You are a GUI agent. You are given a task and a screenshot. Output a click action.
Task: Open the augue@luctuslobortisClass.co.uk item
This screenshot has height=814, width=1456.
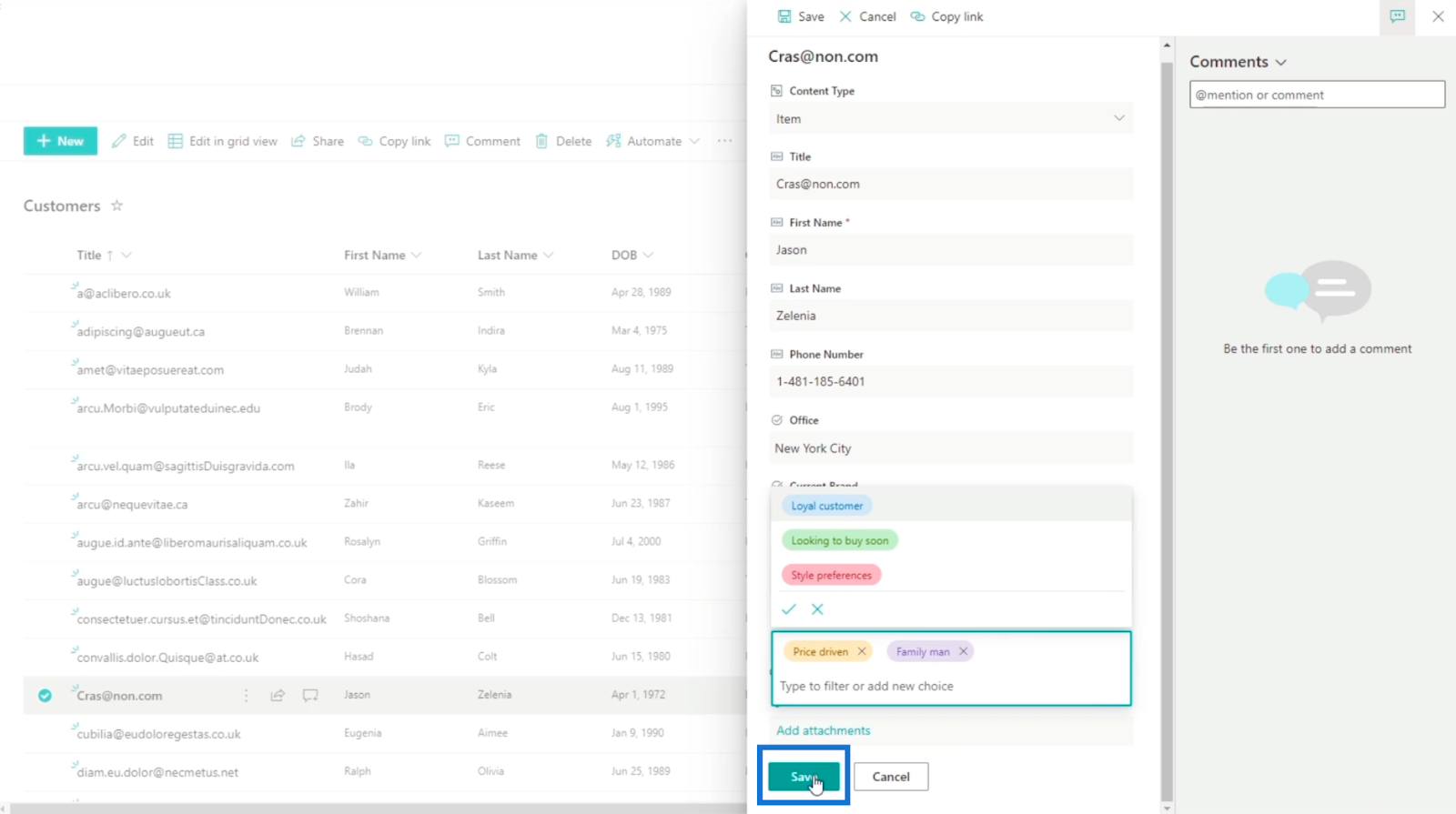(x=167, y=581)
